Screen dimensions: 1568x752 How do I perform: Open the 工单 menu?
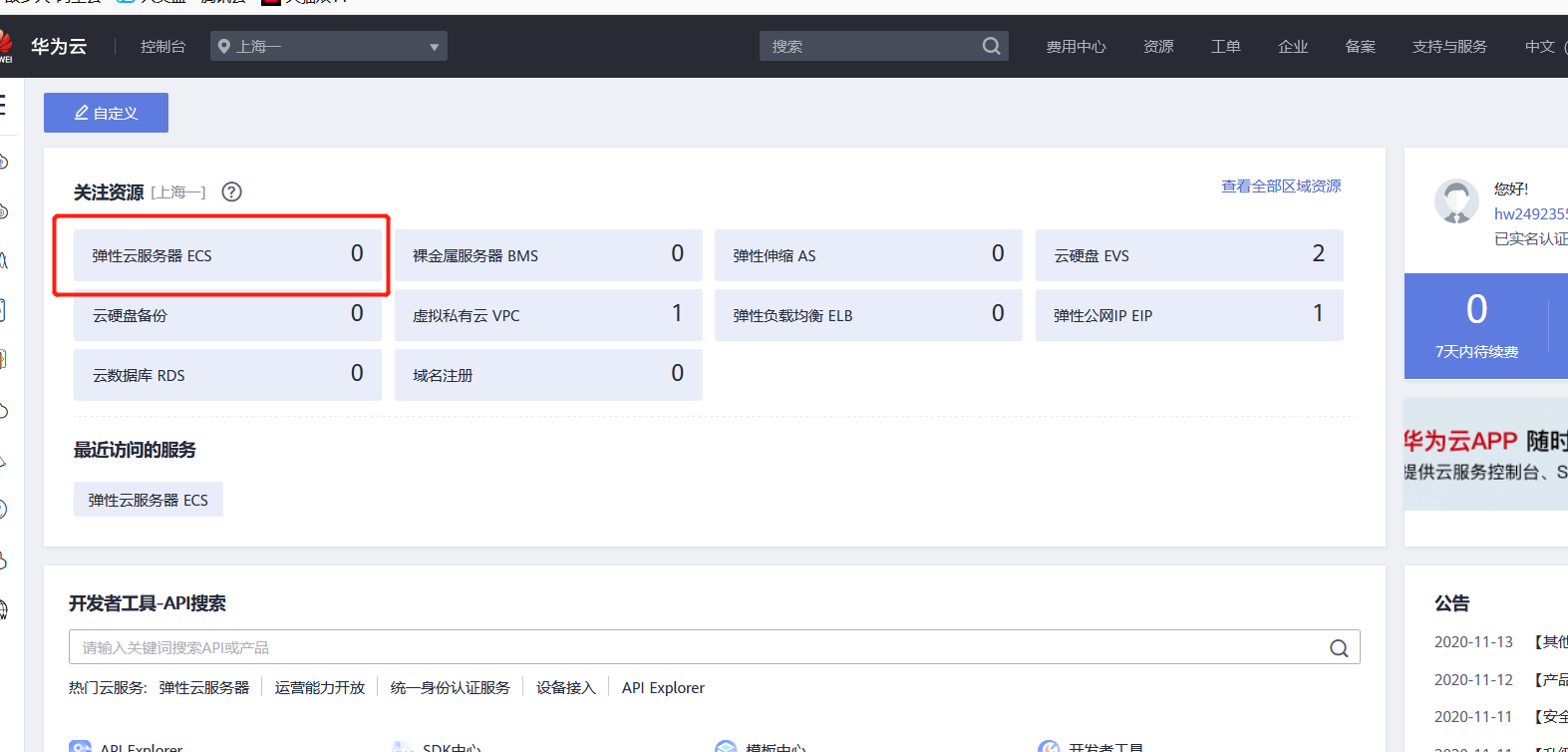click(1225, 46)
